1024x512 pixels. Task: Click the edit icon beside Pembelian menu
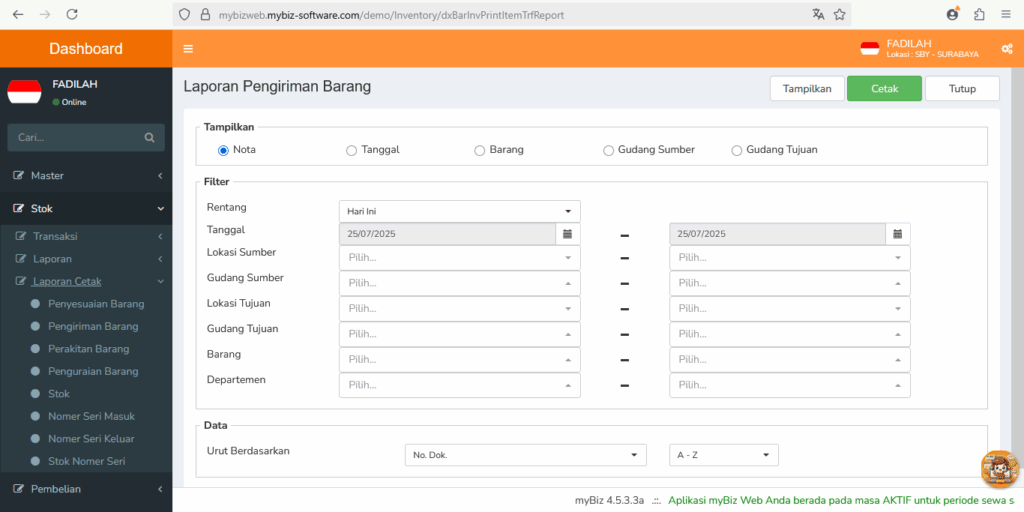[18, 488]
